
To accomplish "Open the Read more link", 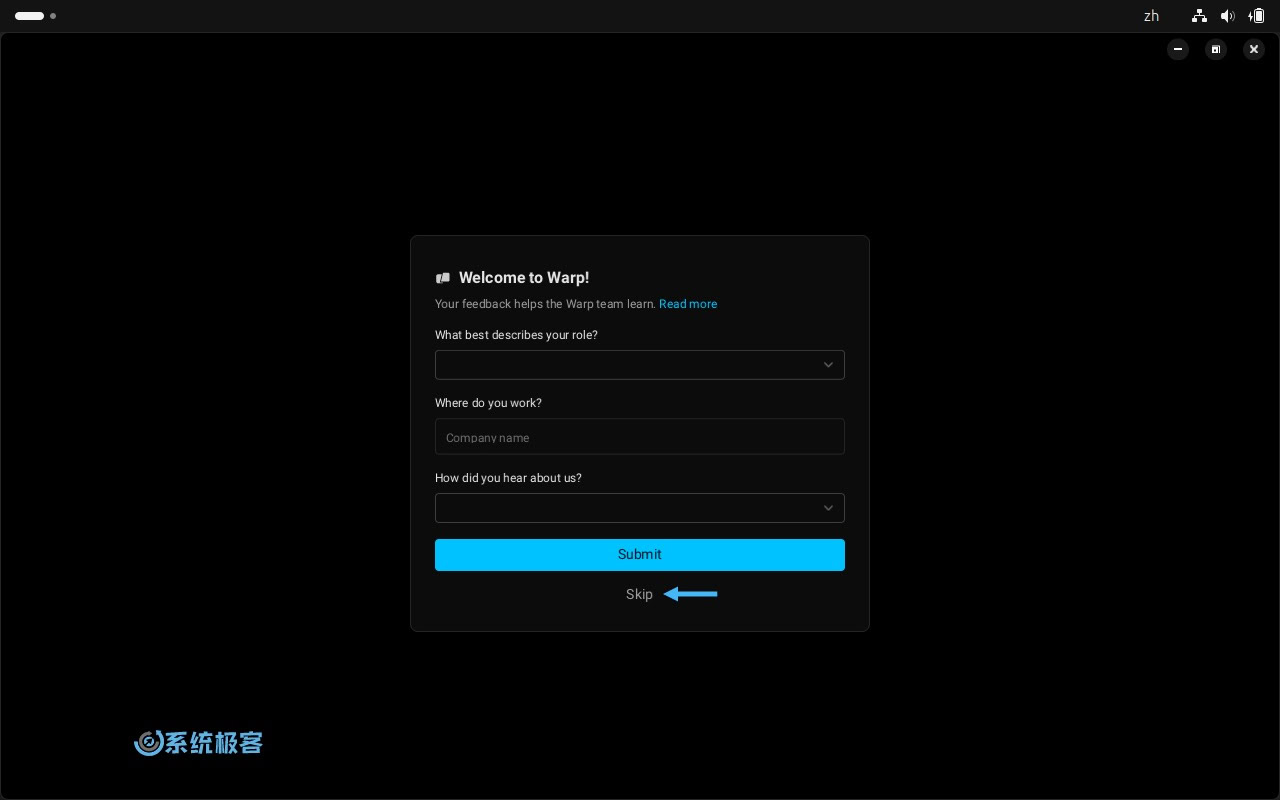I will point(688,304).
